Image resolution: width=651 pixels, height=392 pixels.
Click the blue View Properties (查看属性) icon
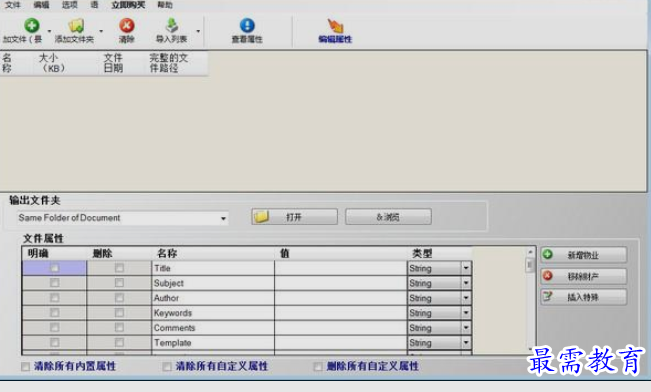(x=247, y=26)
